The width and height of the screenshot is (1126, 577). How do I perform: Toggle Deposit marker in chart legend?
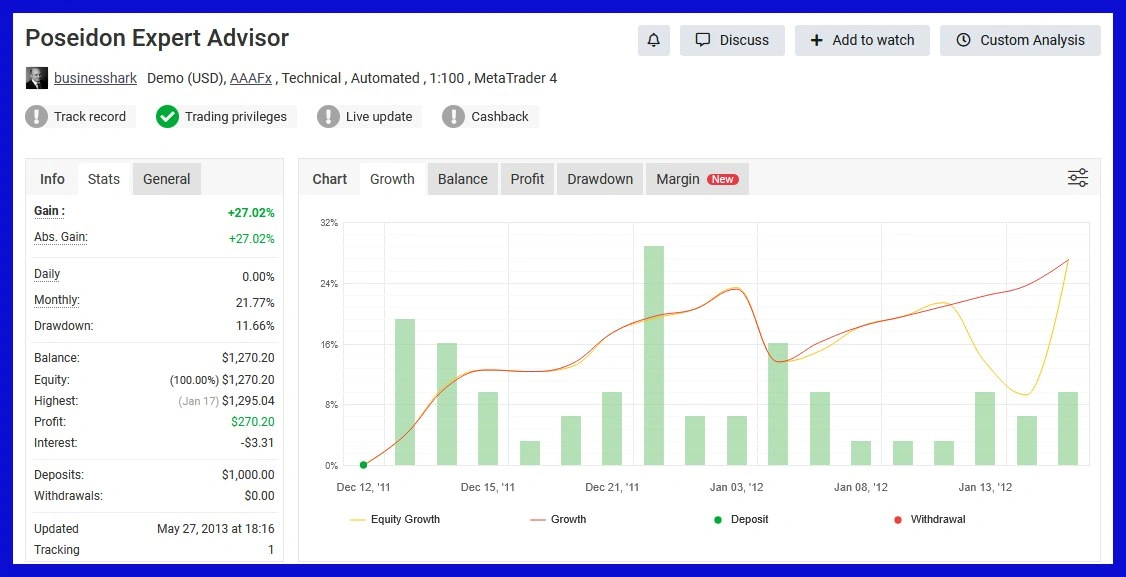[740, 519]
